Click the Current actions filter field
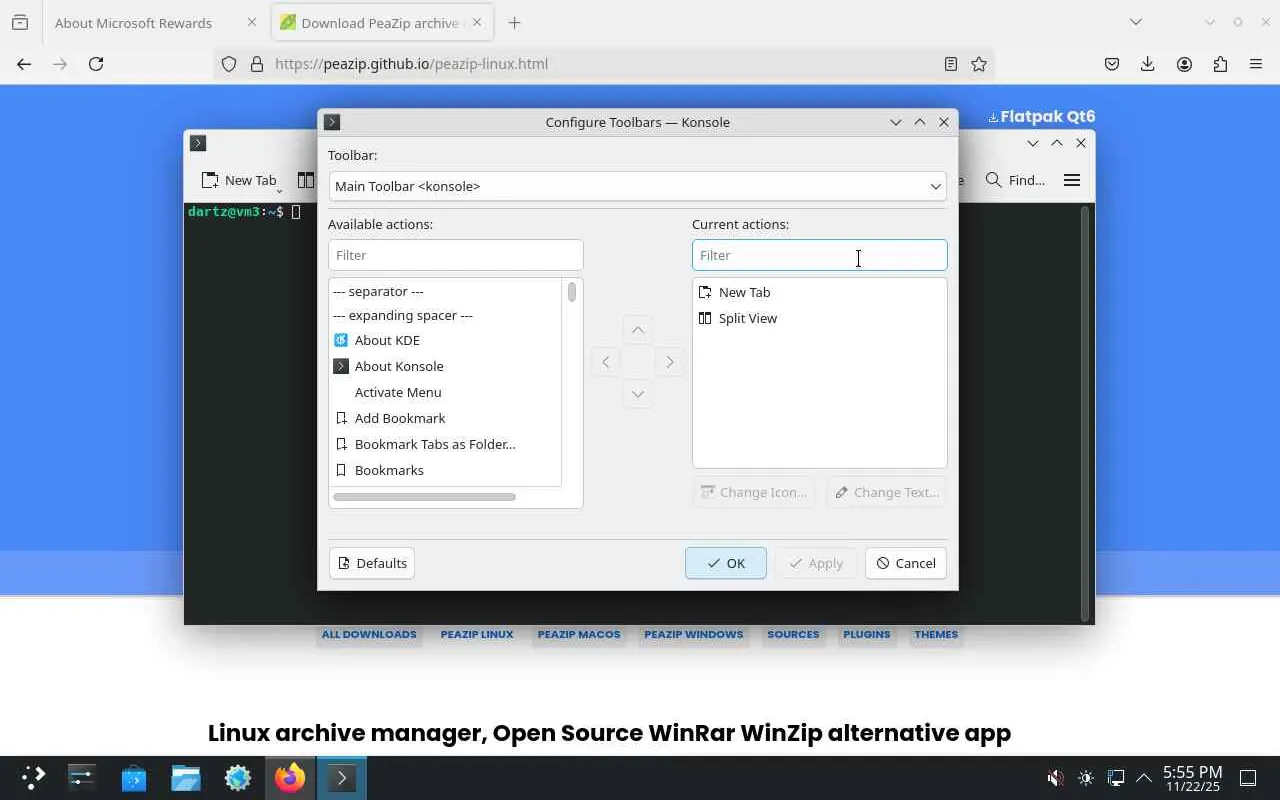 820,255
